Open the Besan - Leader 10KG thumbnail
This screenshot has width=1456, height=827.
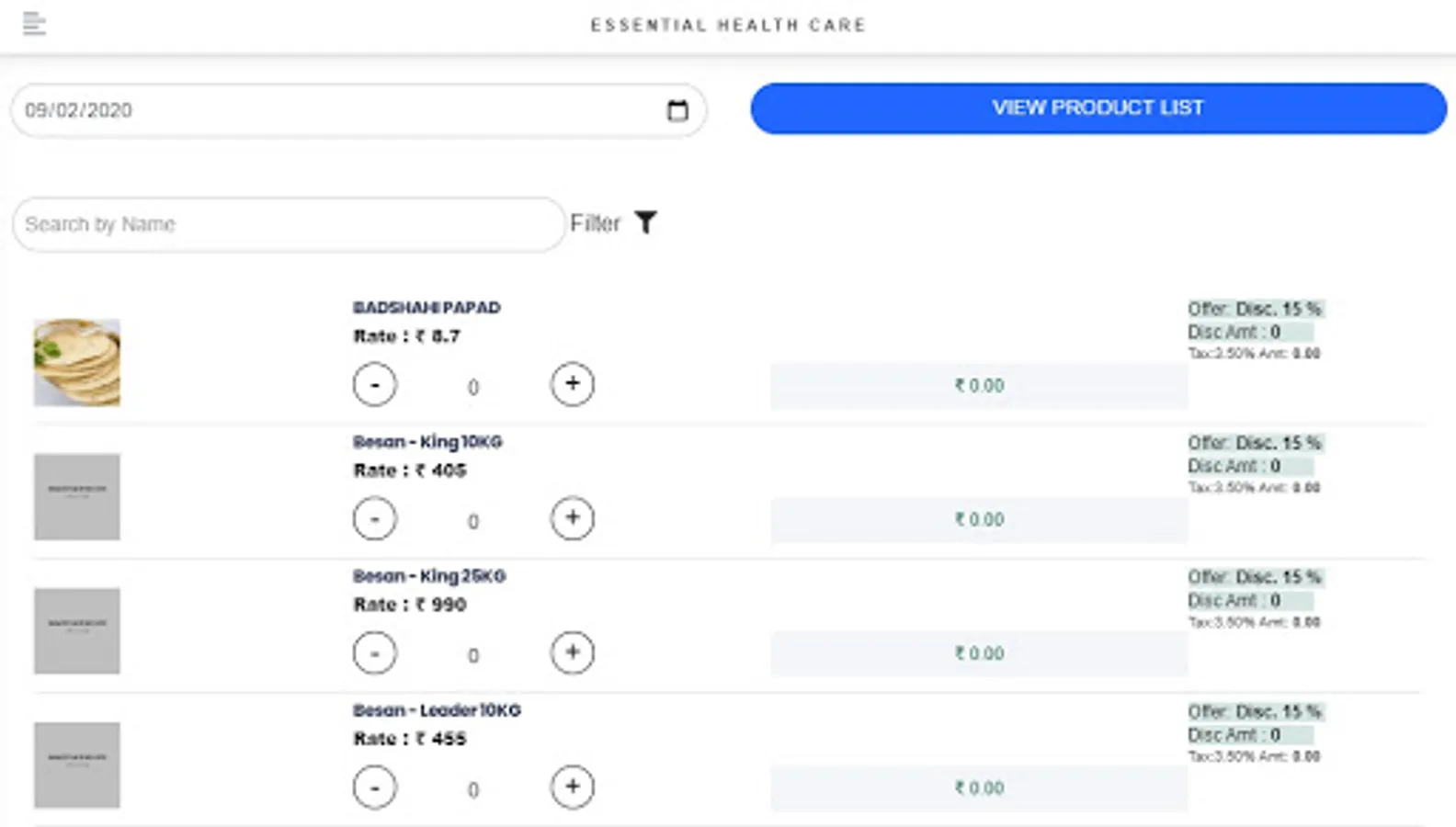coord(77,765)
